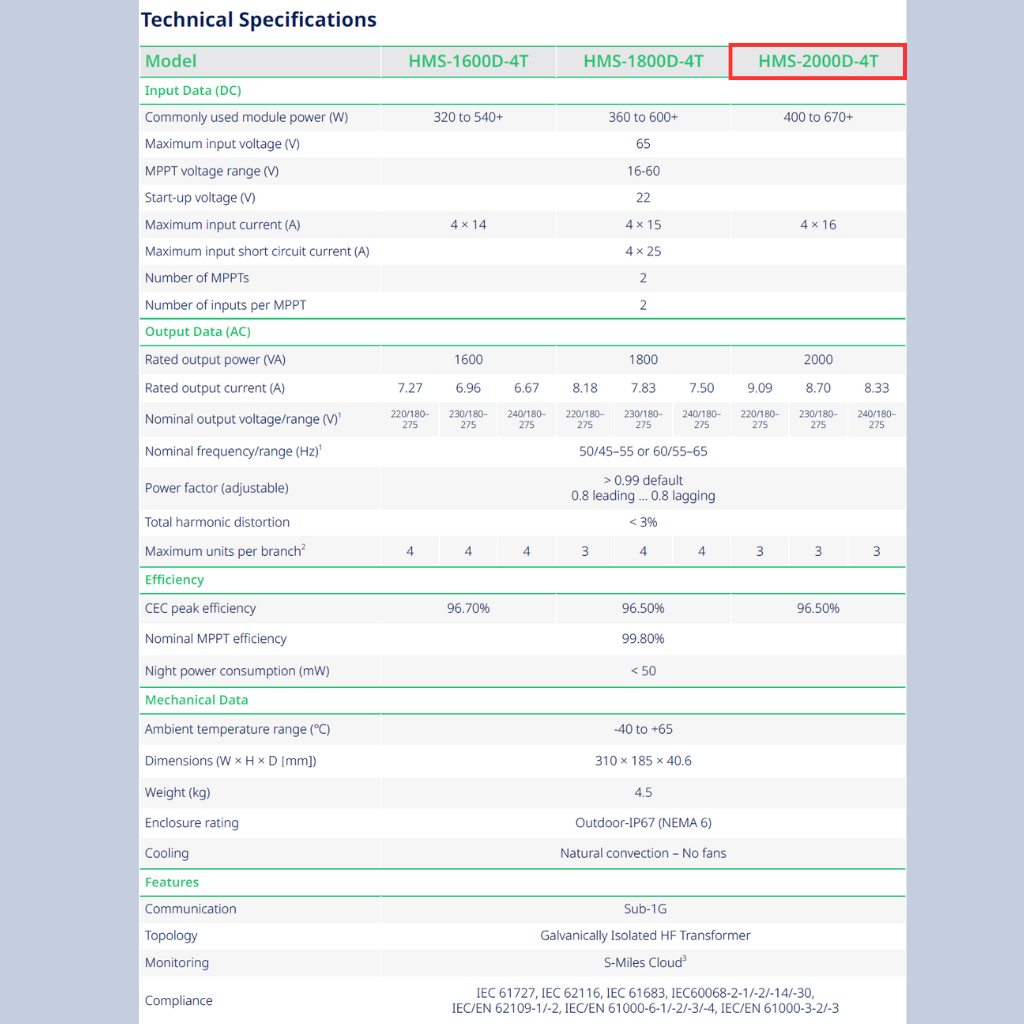The height and width of the screenshot is (1024, 1024).
Task: Click the '400 to 670+' module power cell
Action: [818, 118]
